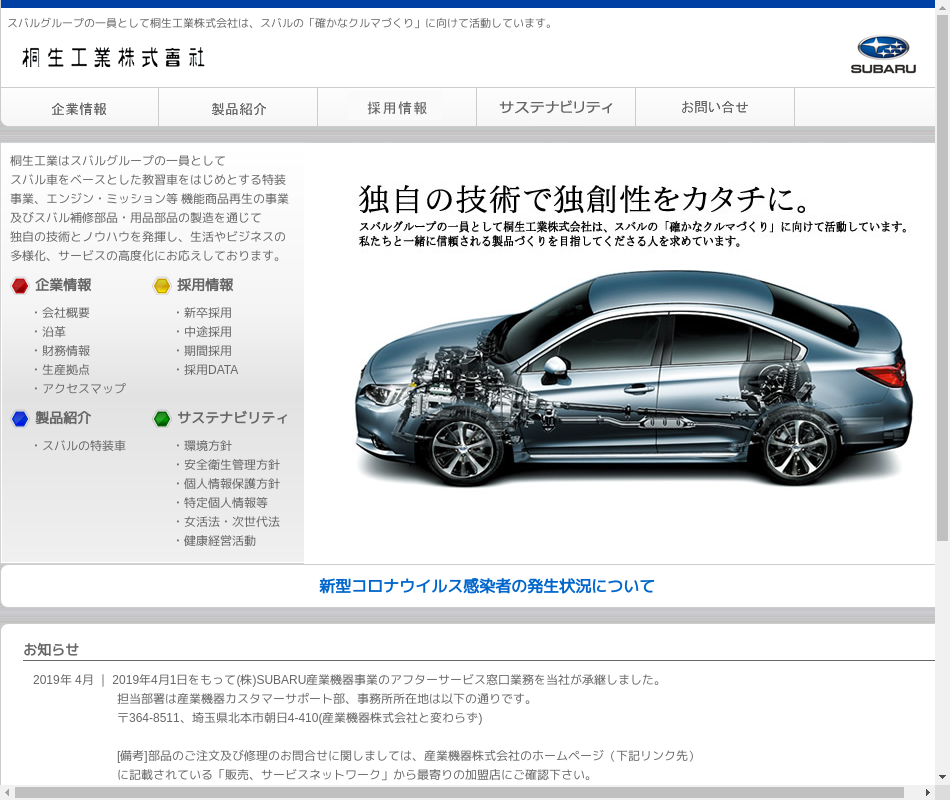Click the 桐生工業株式會社 company logo
950x800 pixels.
pyautogui.click(x=113, y=57)
